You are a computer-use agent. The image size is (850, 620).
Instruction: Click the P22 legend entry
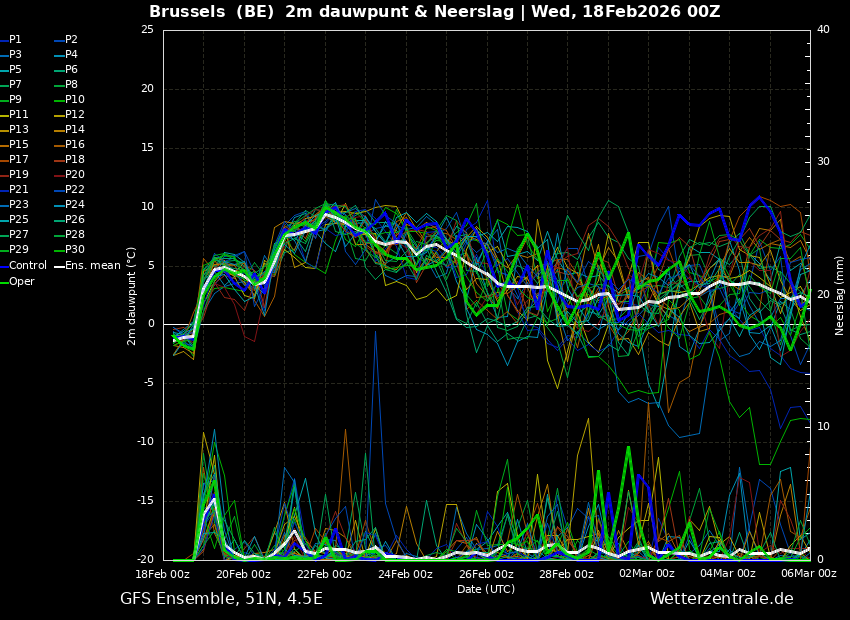click(70, 189)
